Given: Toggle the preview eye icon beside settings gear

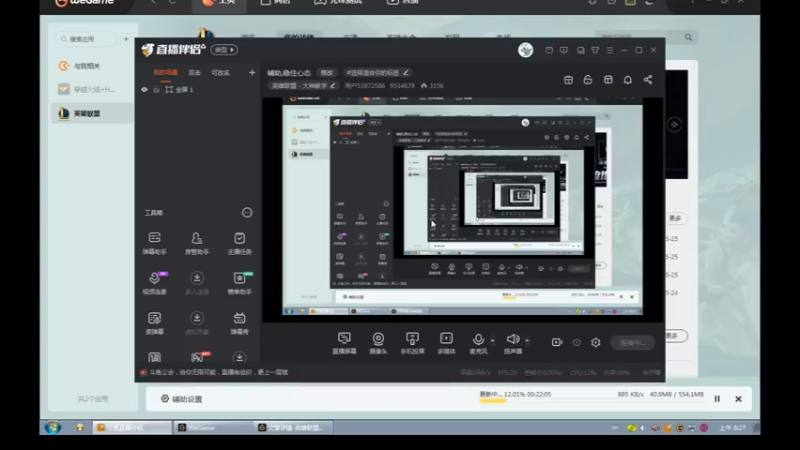Looking at the screenshot, I should (x=577, y=342).
